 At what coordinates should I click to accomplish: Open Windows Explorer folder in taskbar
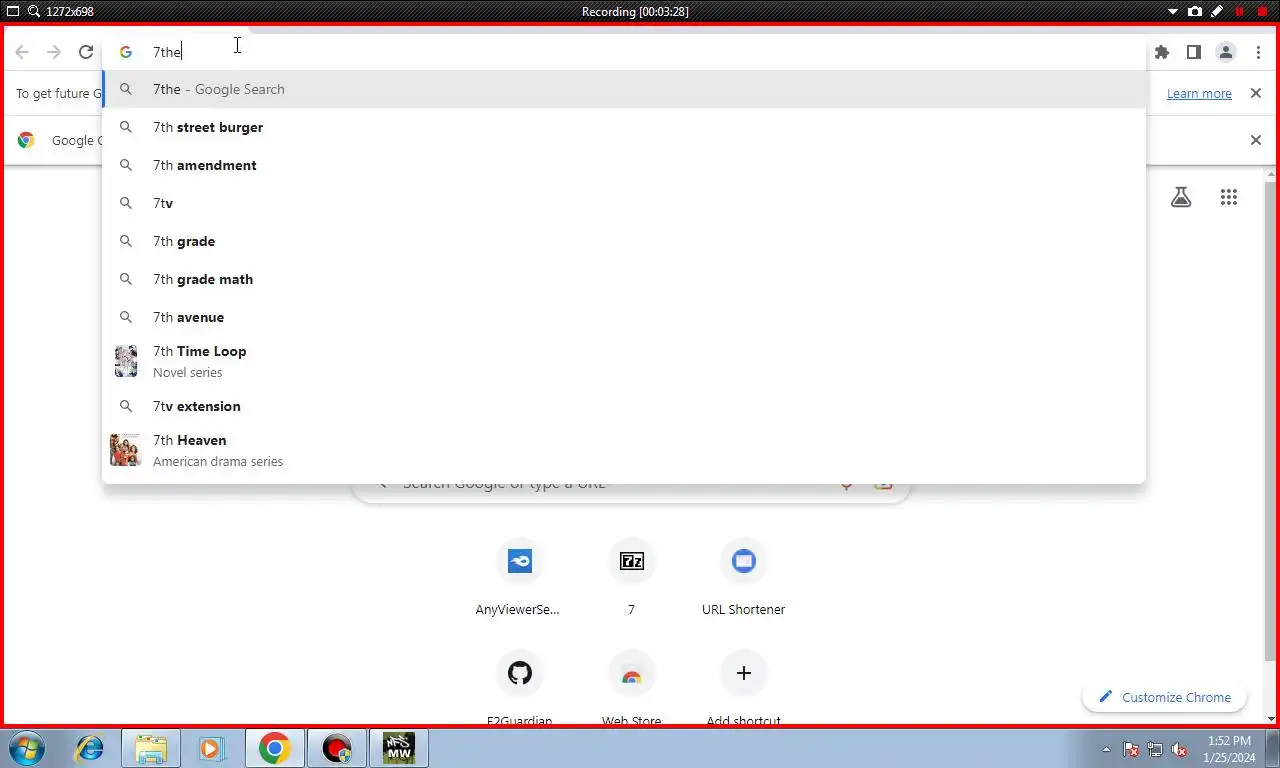151,748
